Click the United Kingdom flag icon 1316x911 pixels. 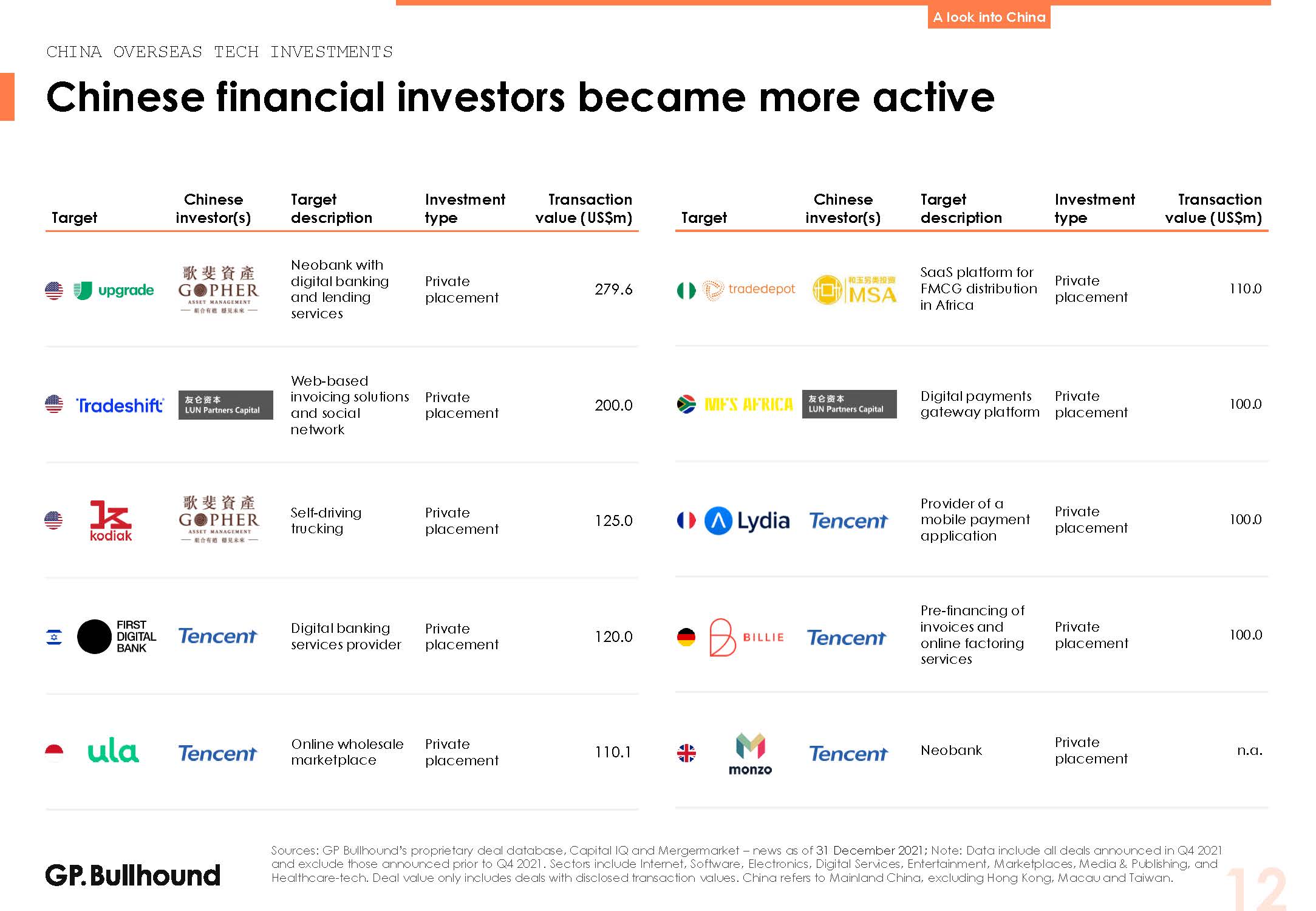[x=686, y=754]
